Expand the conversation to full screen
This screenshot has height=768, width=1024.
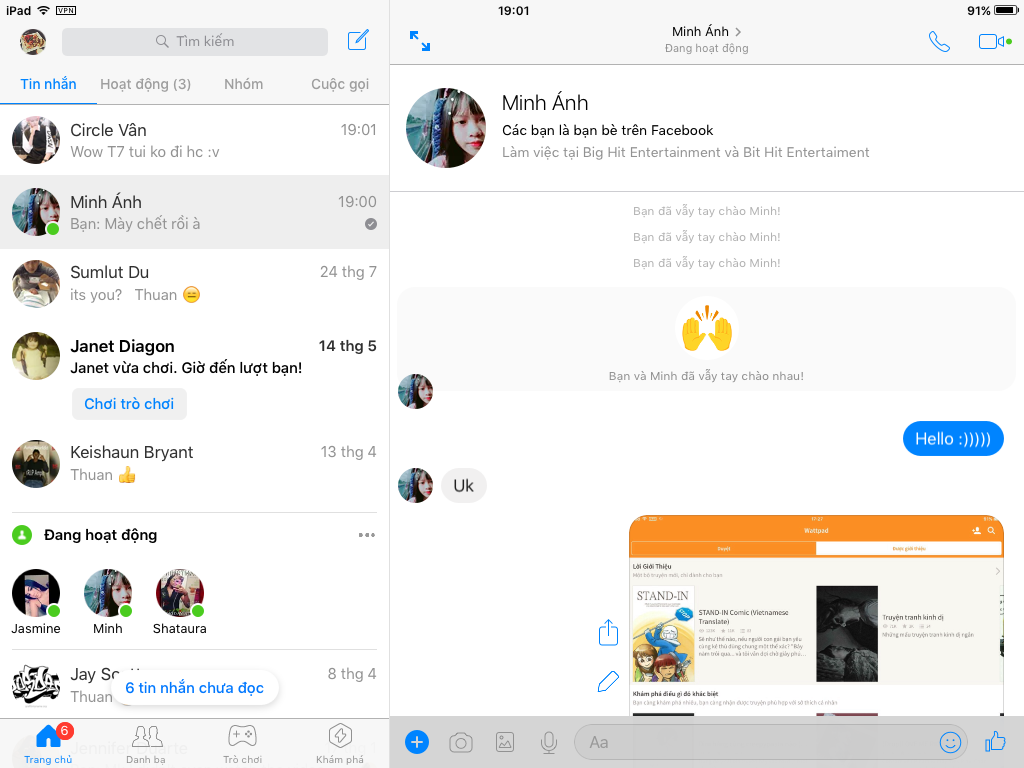(x=420, y=41)
